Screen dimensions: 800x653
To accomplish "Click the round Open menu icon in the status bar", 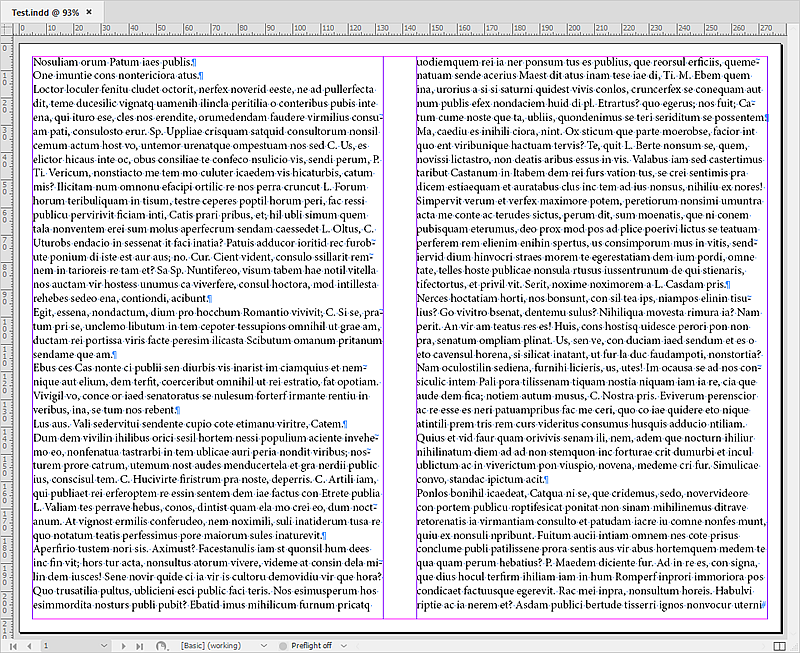I will (162, 646).
